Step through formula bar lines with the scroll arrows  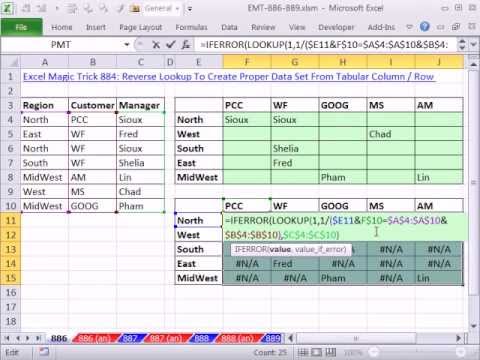click(462, 44)
